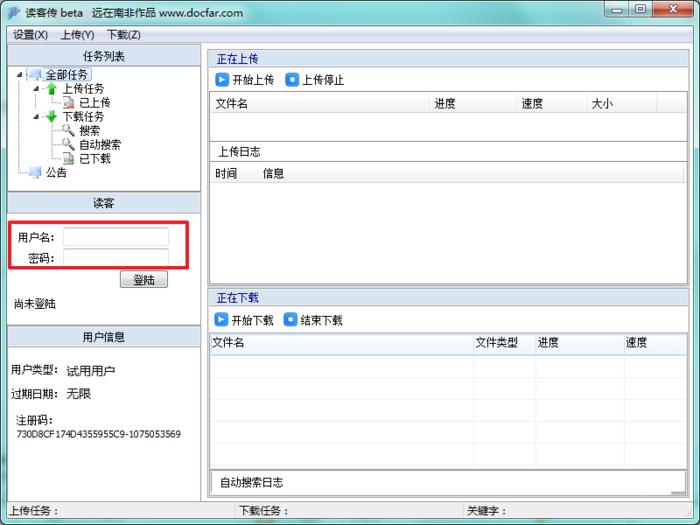Click upload list 大小 column header
Screen dimensions: 700x525
tap(621, 104)
